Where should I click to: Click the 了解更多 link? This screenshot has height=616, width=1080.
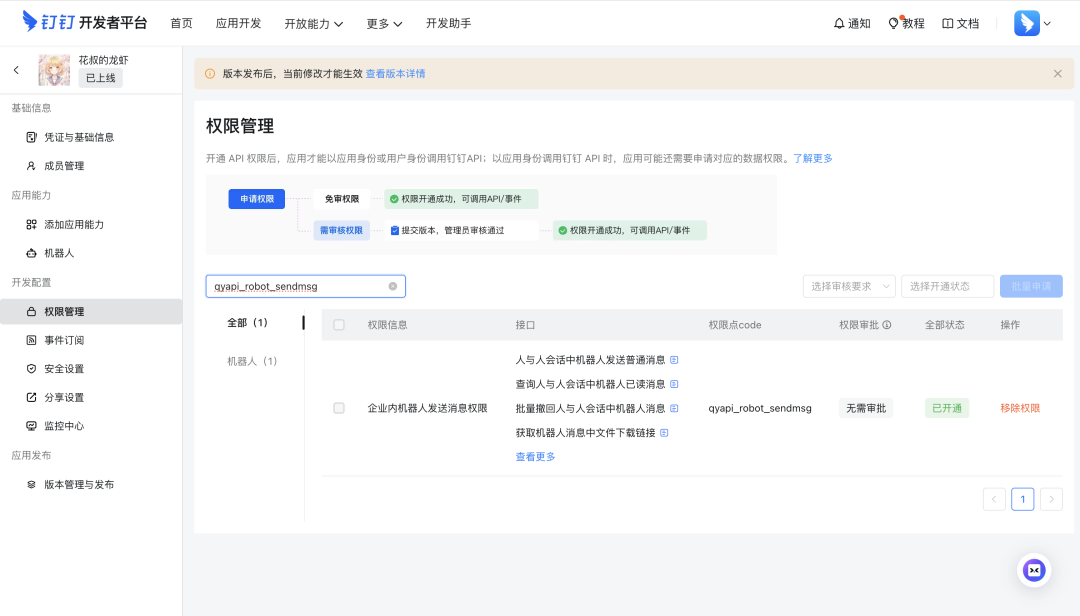[813, 158]
